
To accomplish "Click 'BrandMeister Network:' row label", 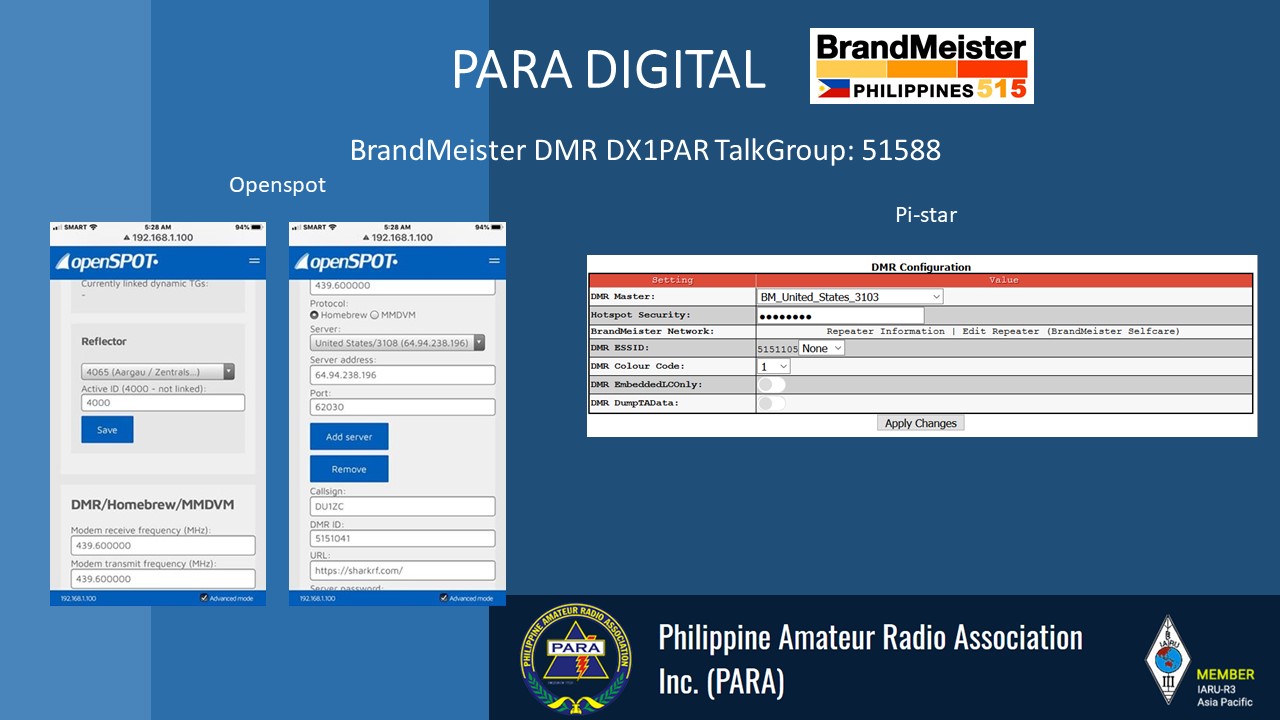I will click(x=653, y=331).
